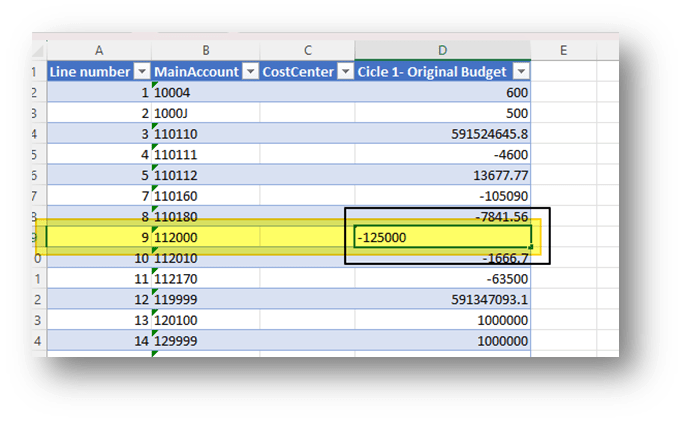Expand the Cicle 1- Original Budget filter

pos(520,72)
